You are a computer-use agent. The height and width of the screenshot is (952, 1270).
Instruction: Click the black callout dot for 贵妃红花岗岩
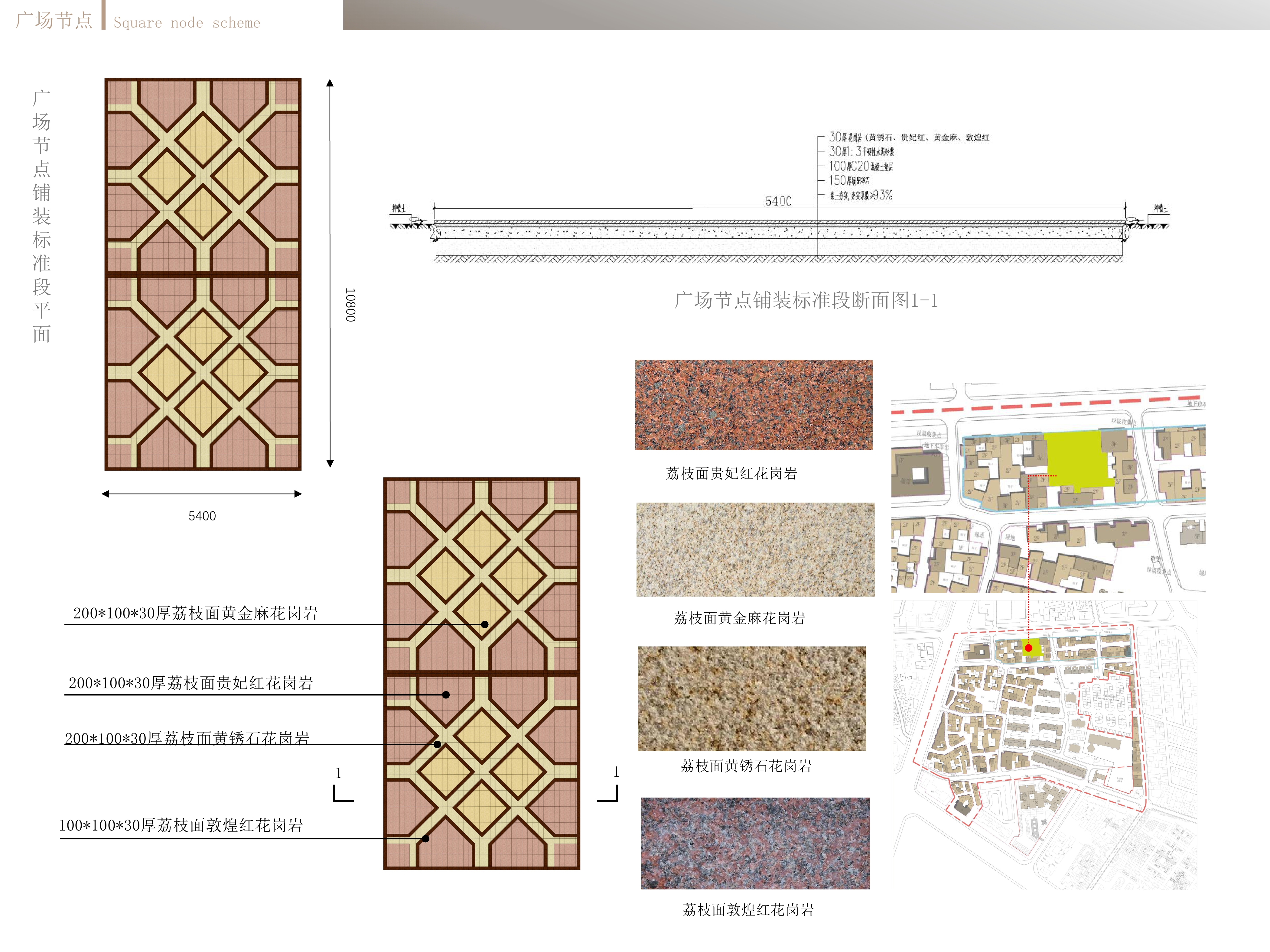coord(446,695)
